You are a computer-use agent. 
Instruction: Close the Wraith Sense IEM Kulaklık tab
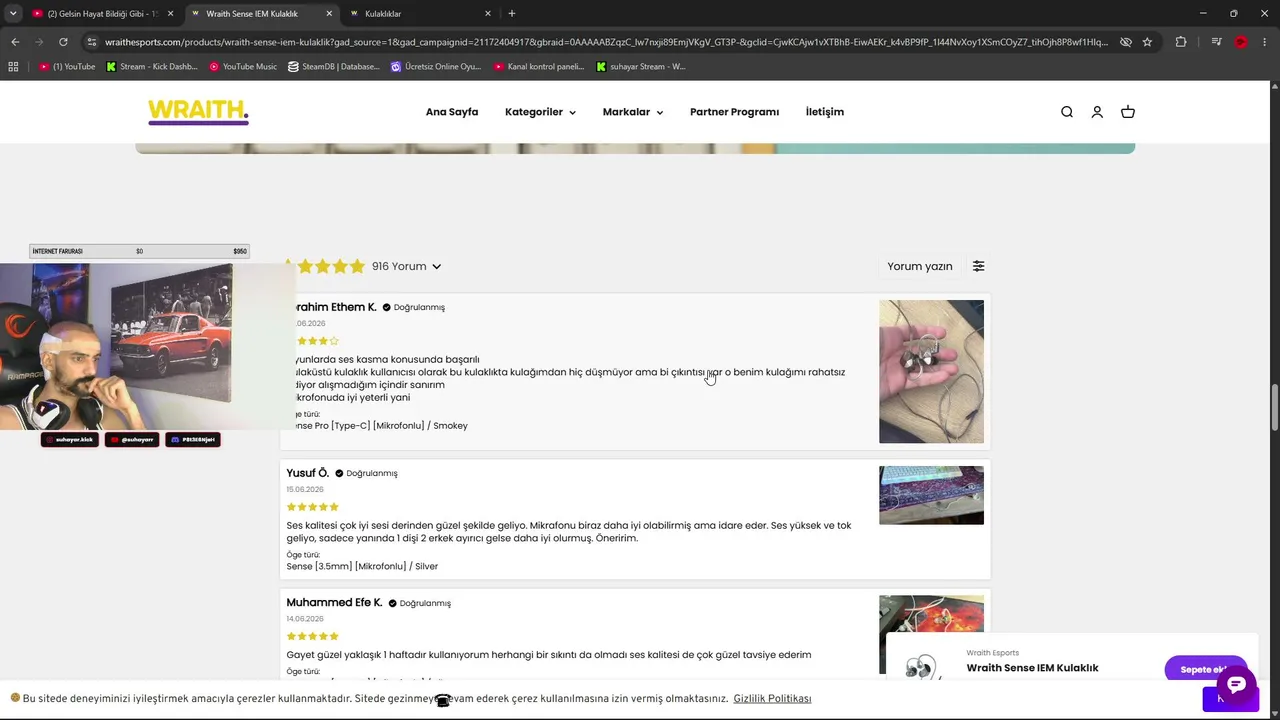(329, 14)
